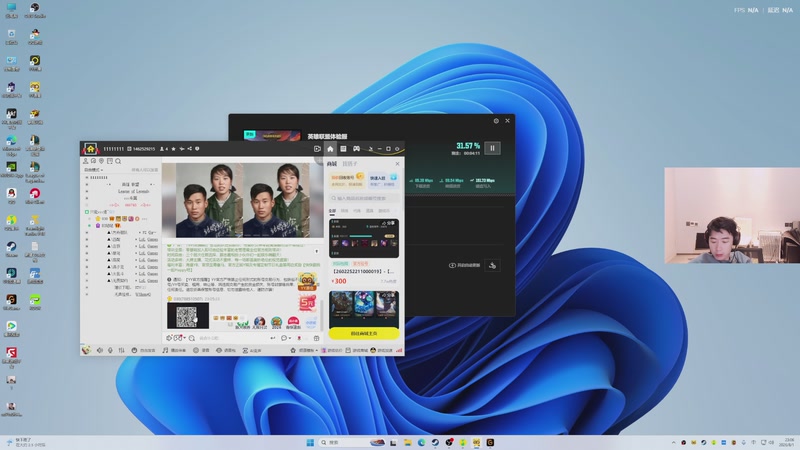Image resolution: width=800 pixels, height=450 pixels.
Task: Toggle the microphone icon in bottom bar
Action: (x=110, y=350)
